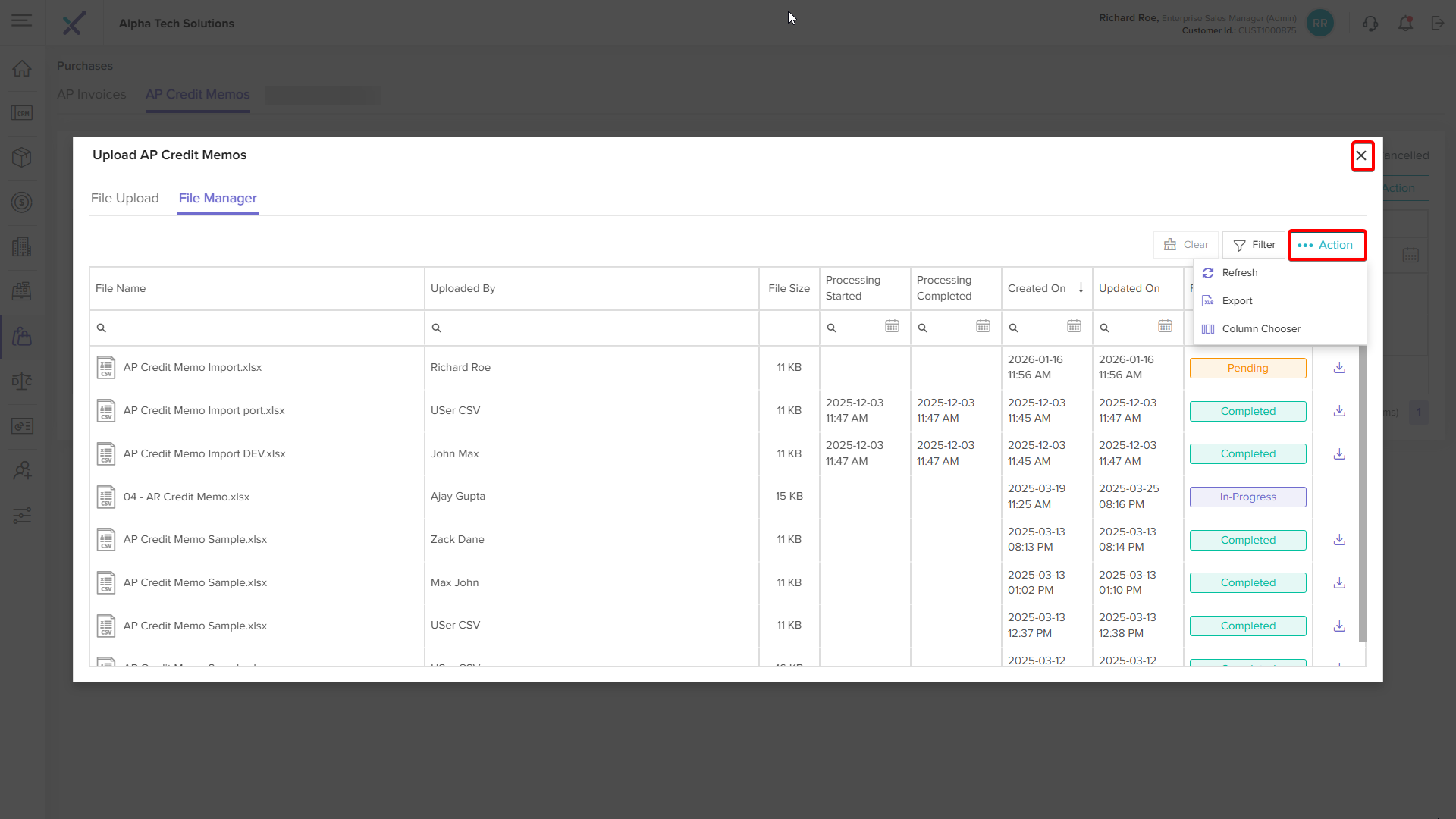Viewport: 1456px width, 819px height.
Task: Select Export from the Action menu
Action: click(1237, 301)
